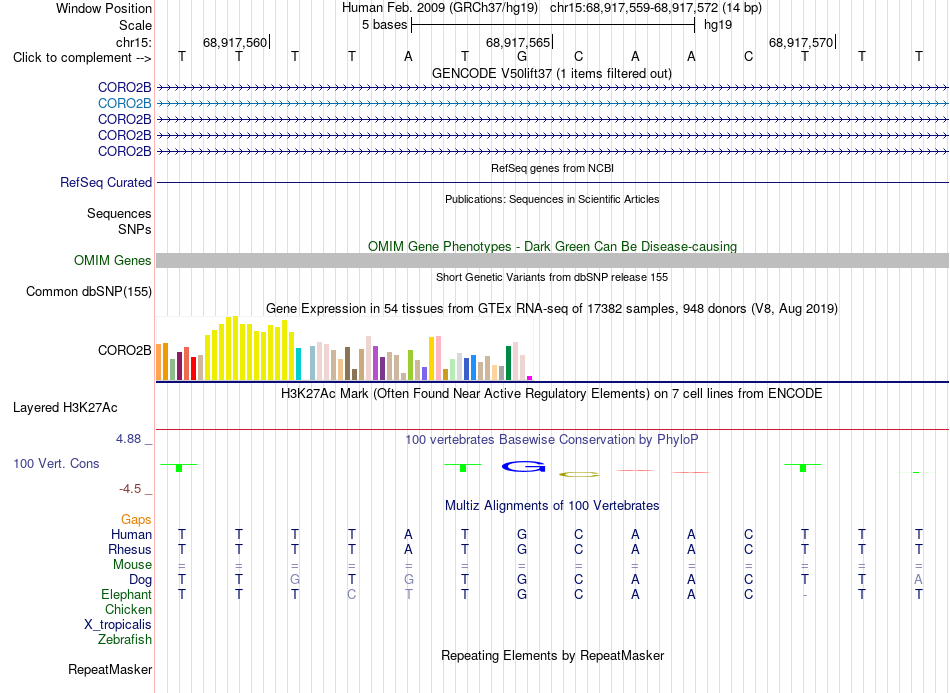This screenshot has height=693, width=950.
Task: Open the RefSeq Curated track label
Action: (x=106, y=182)
